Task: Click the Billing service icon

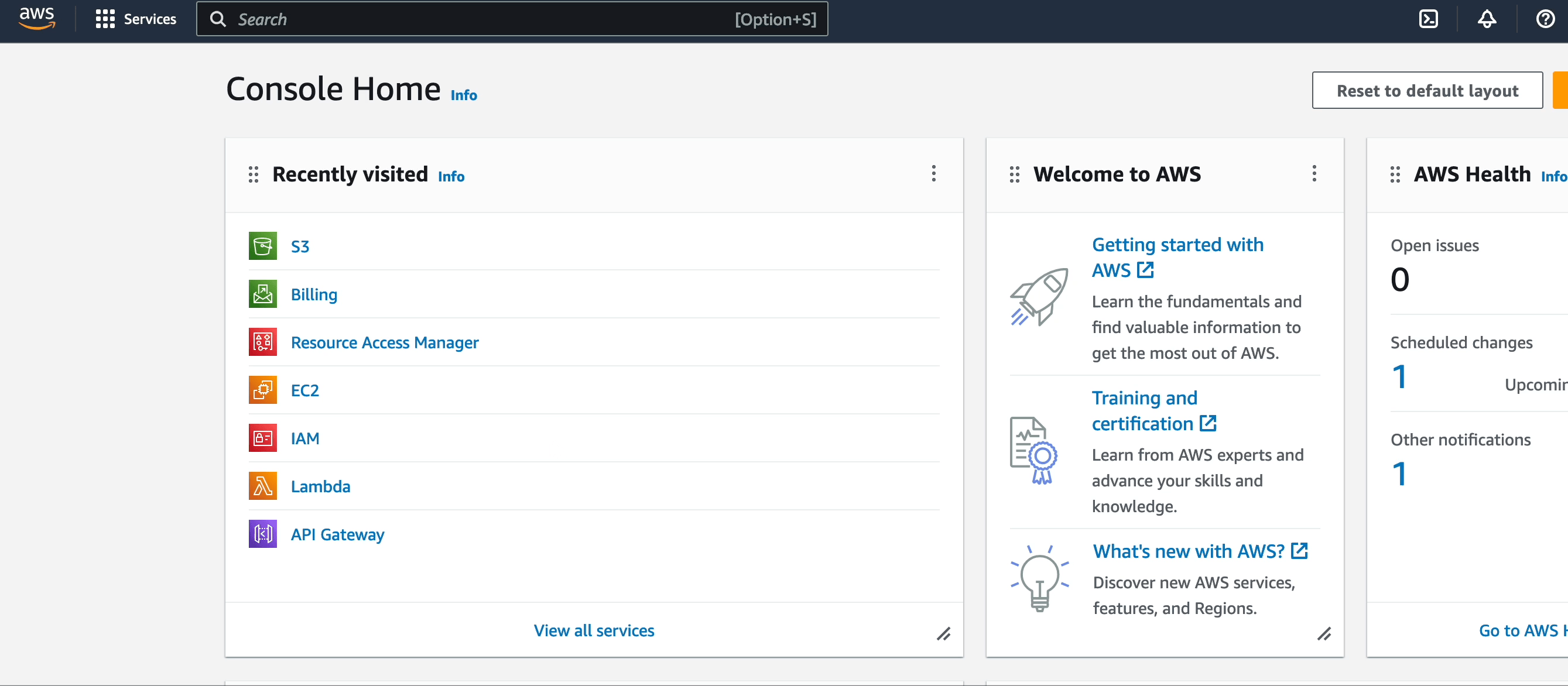Action: (x=262, y=294)
